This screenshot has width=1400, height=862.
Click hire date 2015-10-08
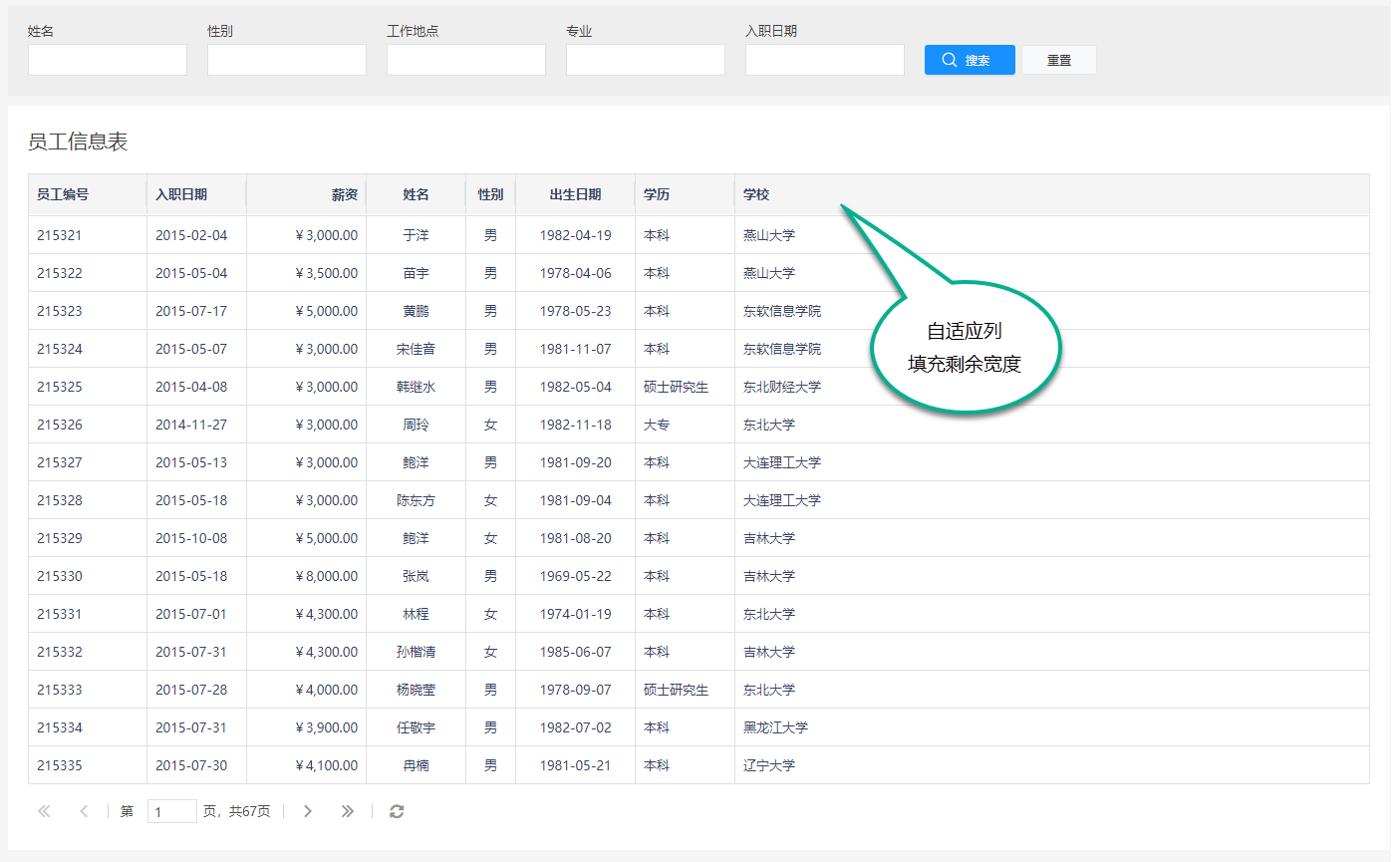point(191,538)
